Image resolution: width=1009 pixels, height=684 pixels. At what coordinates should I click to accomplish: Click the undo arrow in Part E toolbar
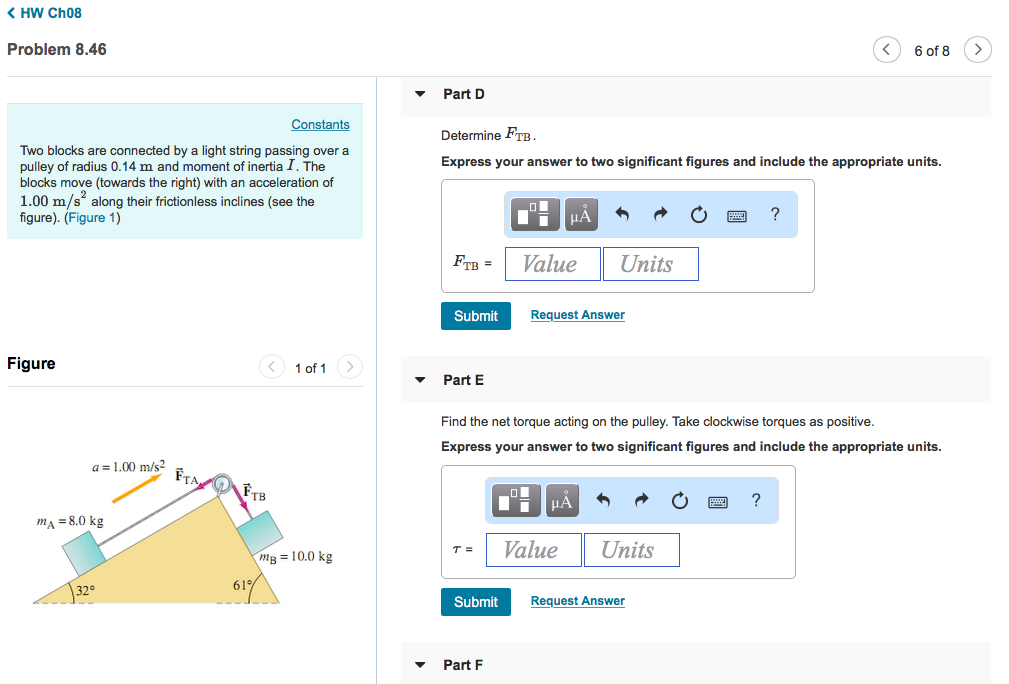(602, 500)
